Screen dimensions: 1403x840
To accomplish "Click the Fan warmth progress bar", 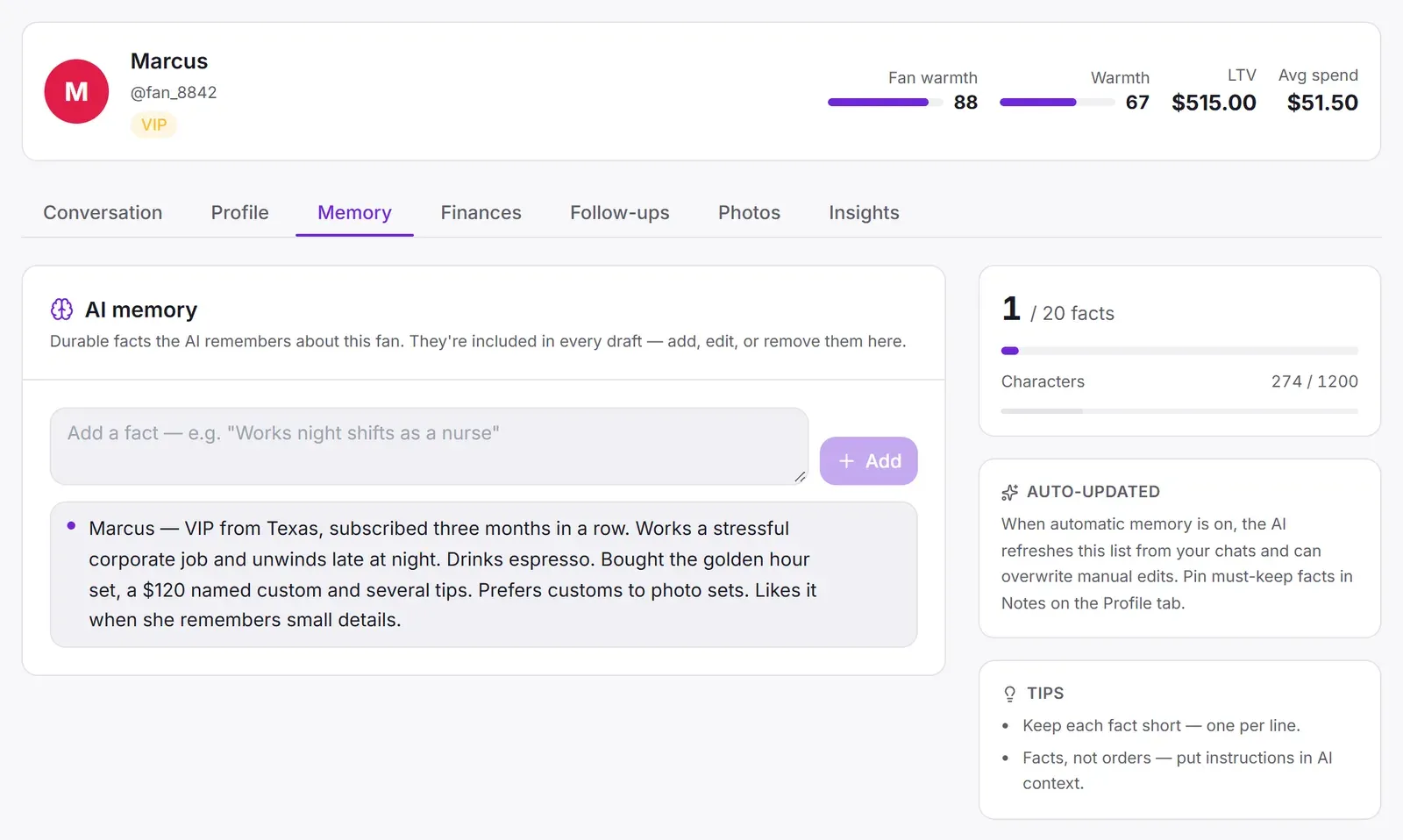I will [885, 103].
